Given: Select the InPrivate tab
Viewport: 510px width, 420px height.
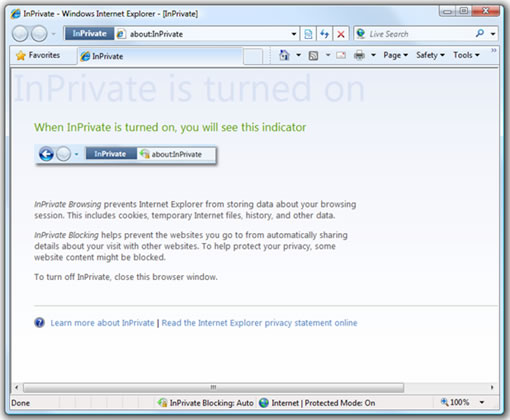Looking at the screenshot, I should click(160, 56).
